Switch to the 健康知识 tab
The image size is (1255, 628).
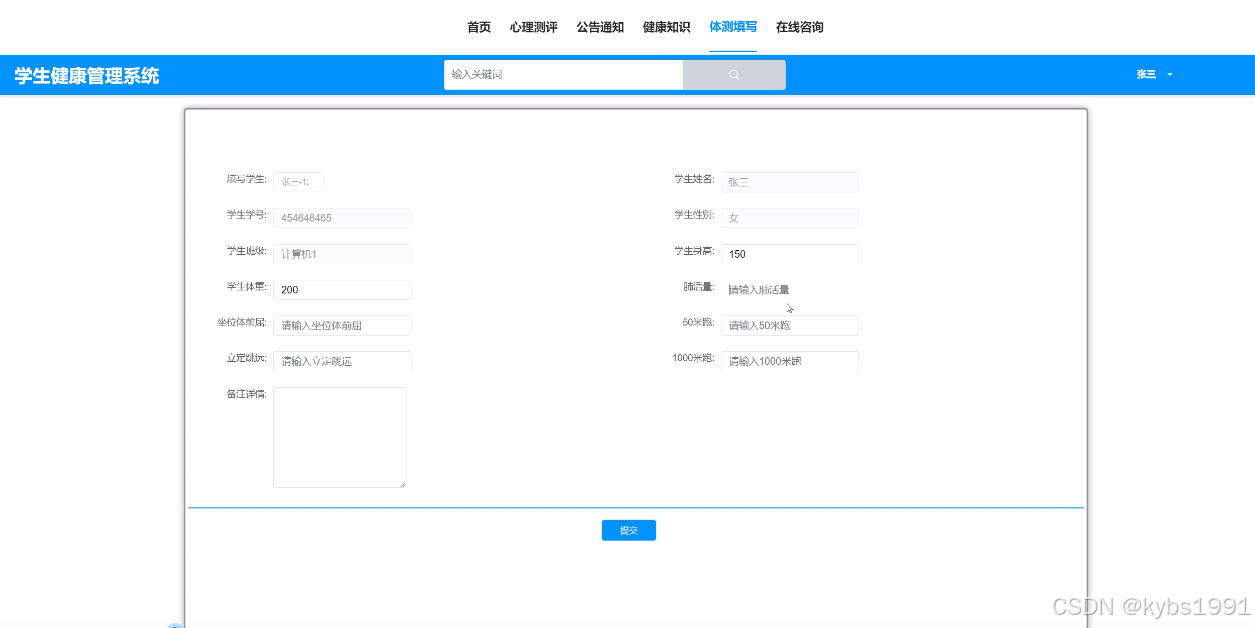666,27
